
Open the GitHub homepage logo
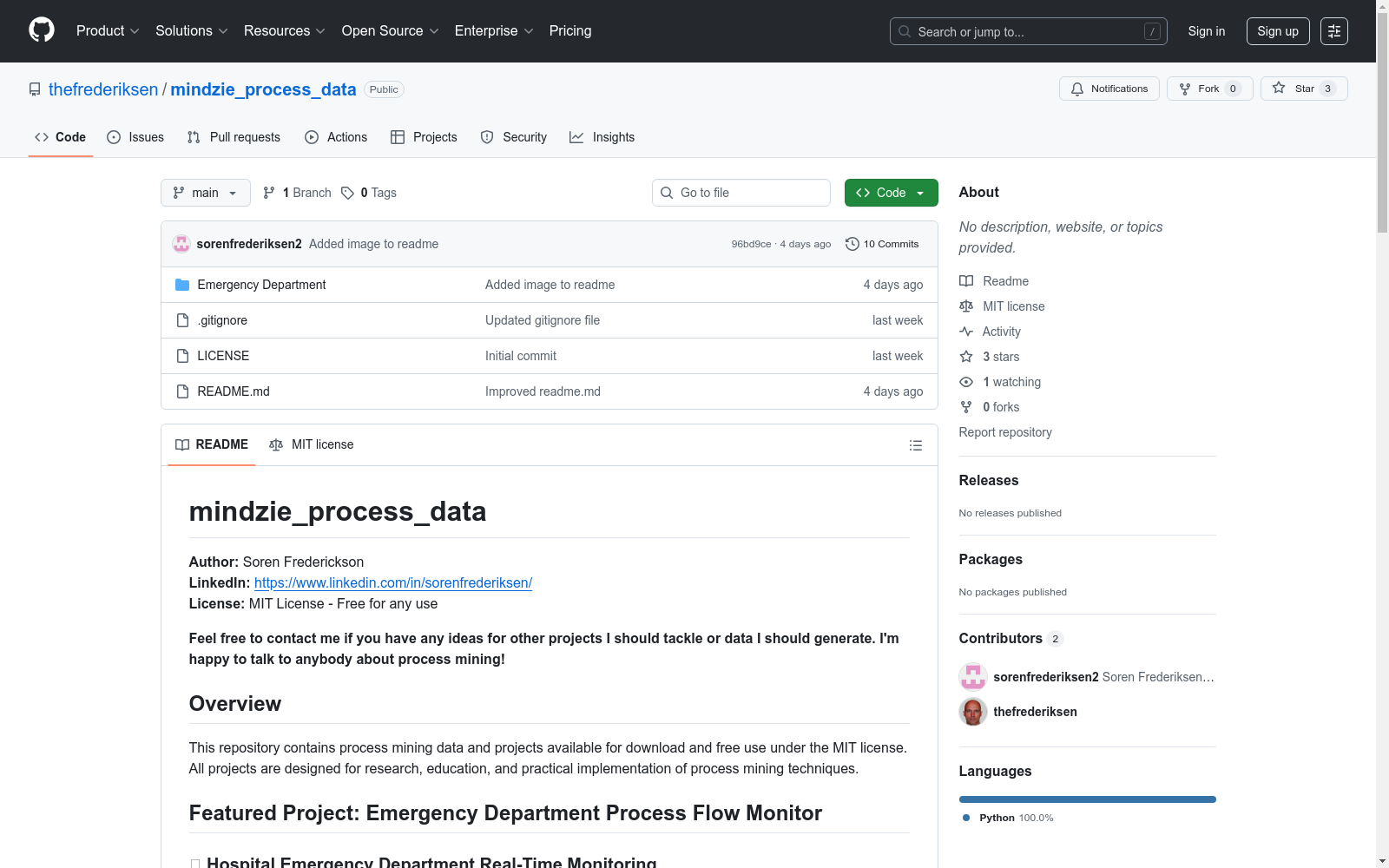[42, 30]
